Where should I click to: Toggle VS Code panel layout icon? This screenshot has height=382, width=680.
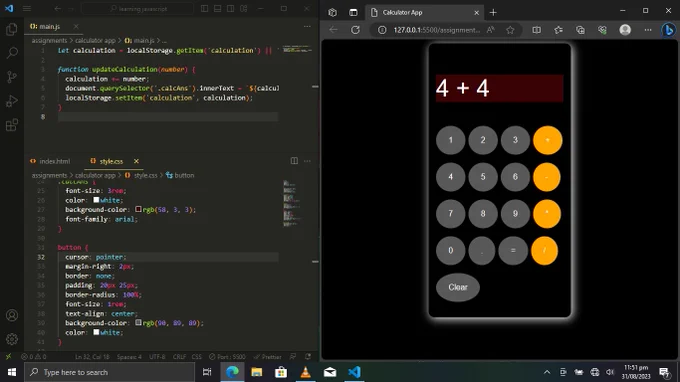217,9
